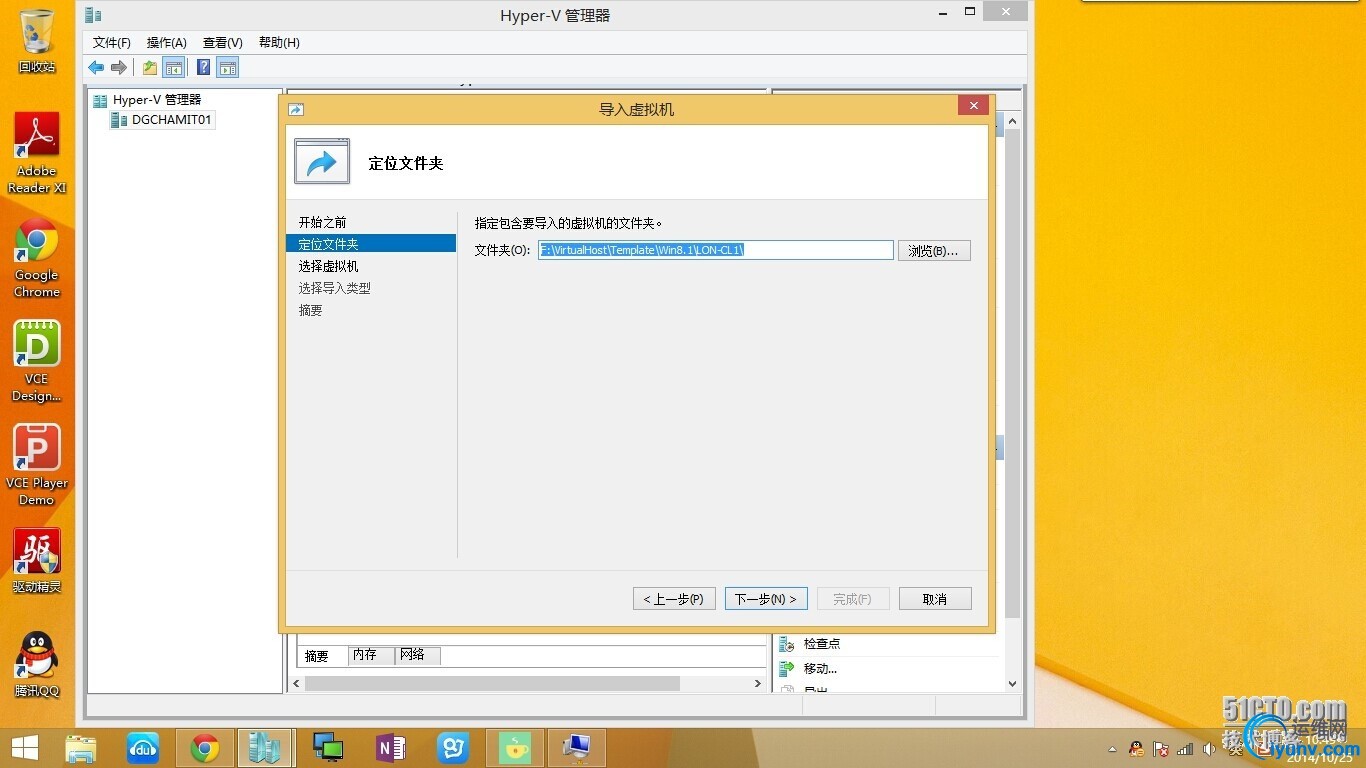Select the 驱动精灵 desktop icon

click(37, 561)
